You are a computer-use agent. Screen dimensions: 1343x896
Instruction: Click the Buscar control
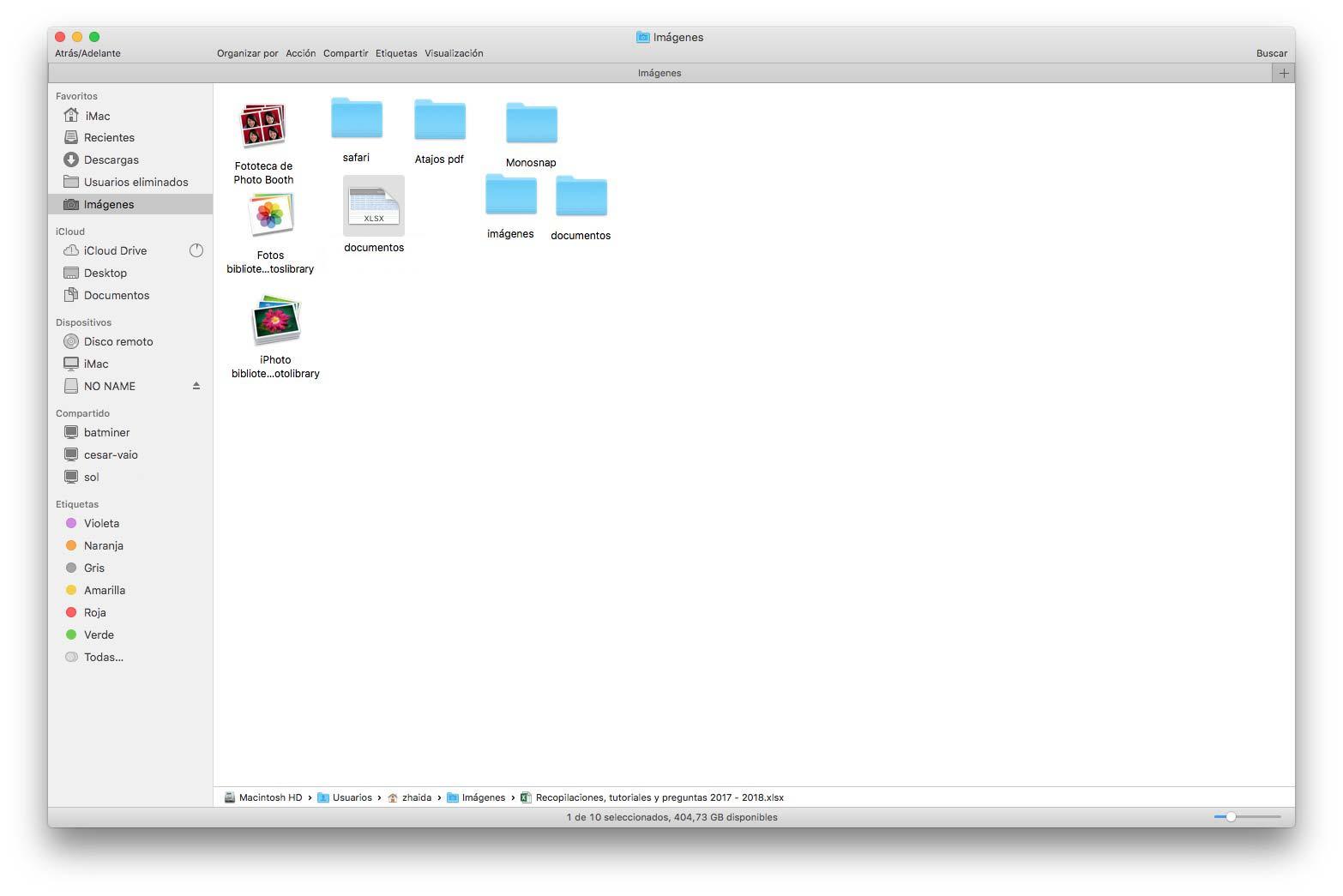click(x=1272, y=52)
